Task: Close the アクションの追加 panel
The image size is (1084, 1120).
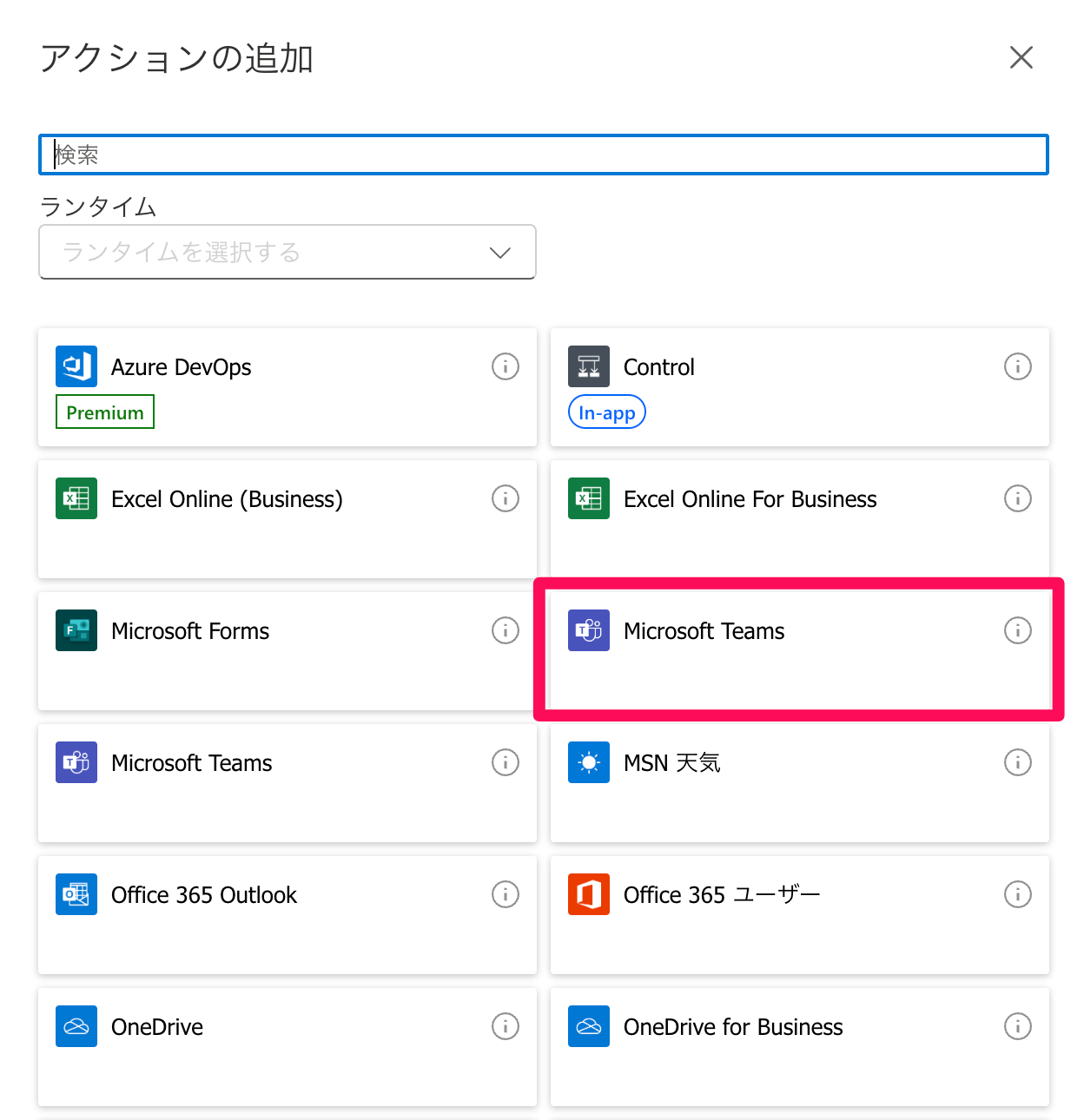Action: (1021, 57)
